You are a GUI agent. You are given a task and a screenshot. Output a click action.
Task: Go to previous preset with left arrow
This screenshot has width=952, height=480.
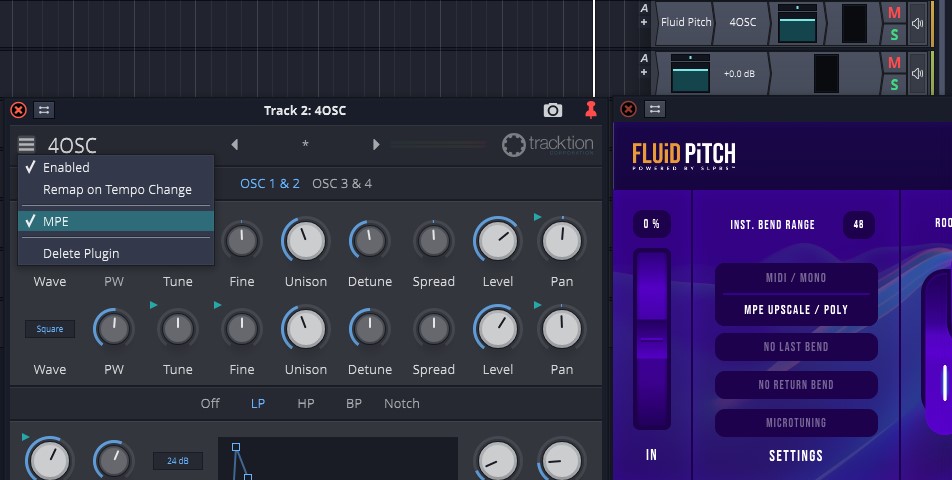(235, 144)
